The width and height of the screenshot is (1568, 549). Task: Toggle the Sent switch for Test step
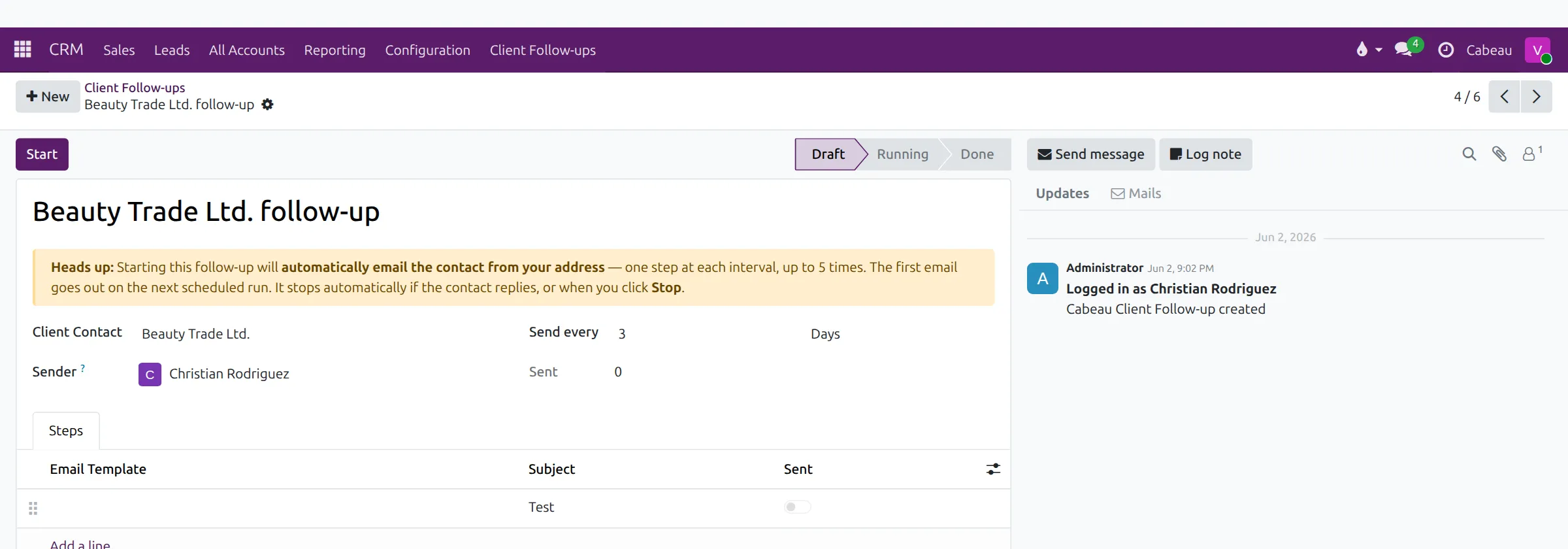(x=797, y=507)
